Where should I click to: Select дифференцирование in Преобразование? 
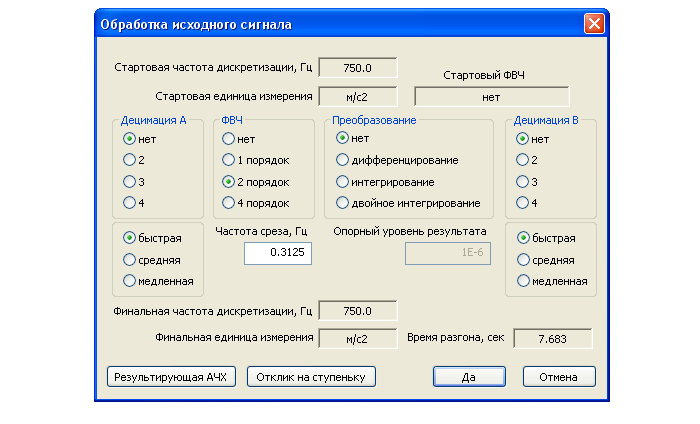coord(343,160)
